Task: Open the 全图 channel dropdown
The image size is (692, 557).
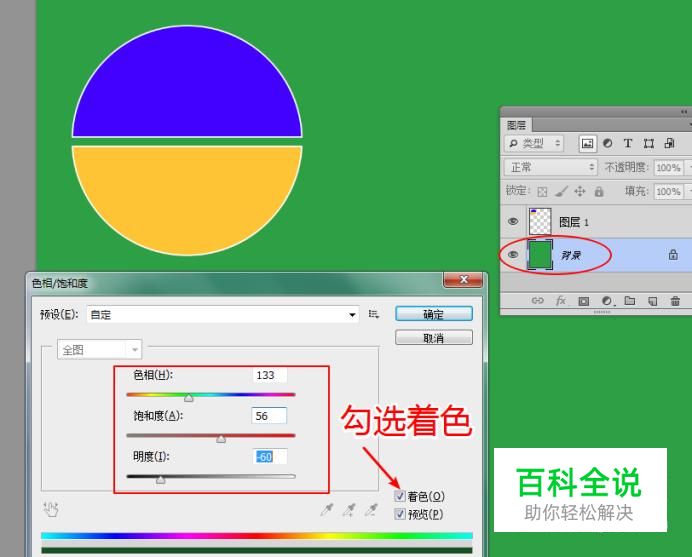Action: pos(99,350)
